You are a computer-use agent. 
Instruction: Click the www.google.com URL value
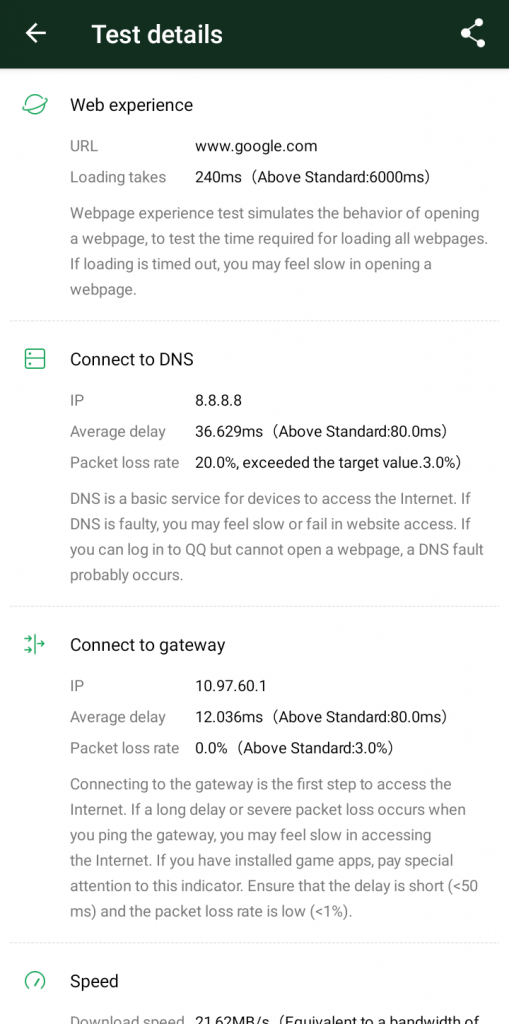click(x=256, y=146)
